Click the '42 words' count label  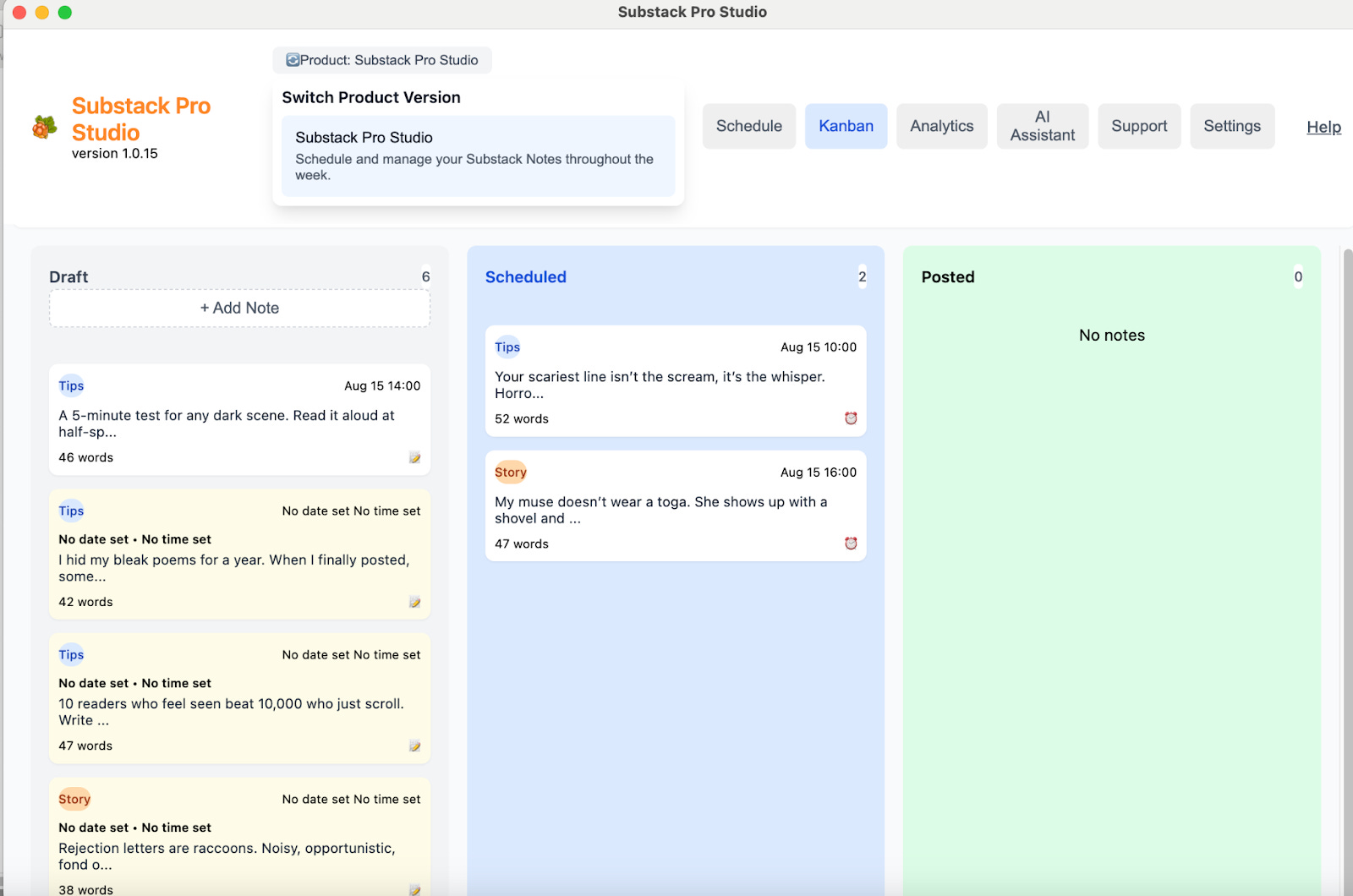point(85,603)
